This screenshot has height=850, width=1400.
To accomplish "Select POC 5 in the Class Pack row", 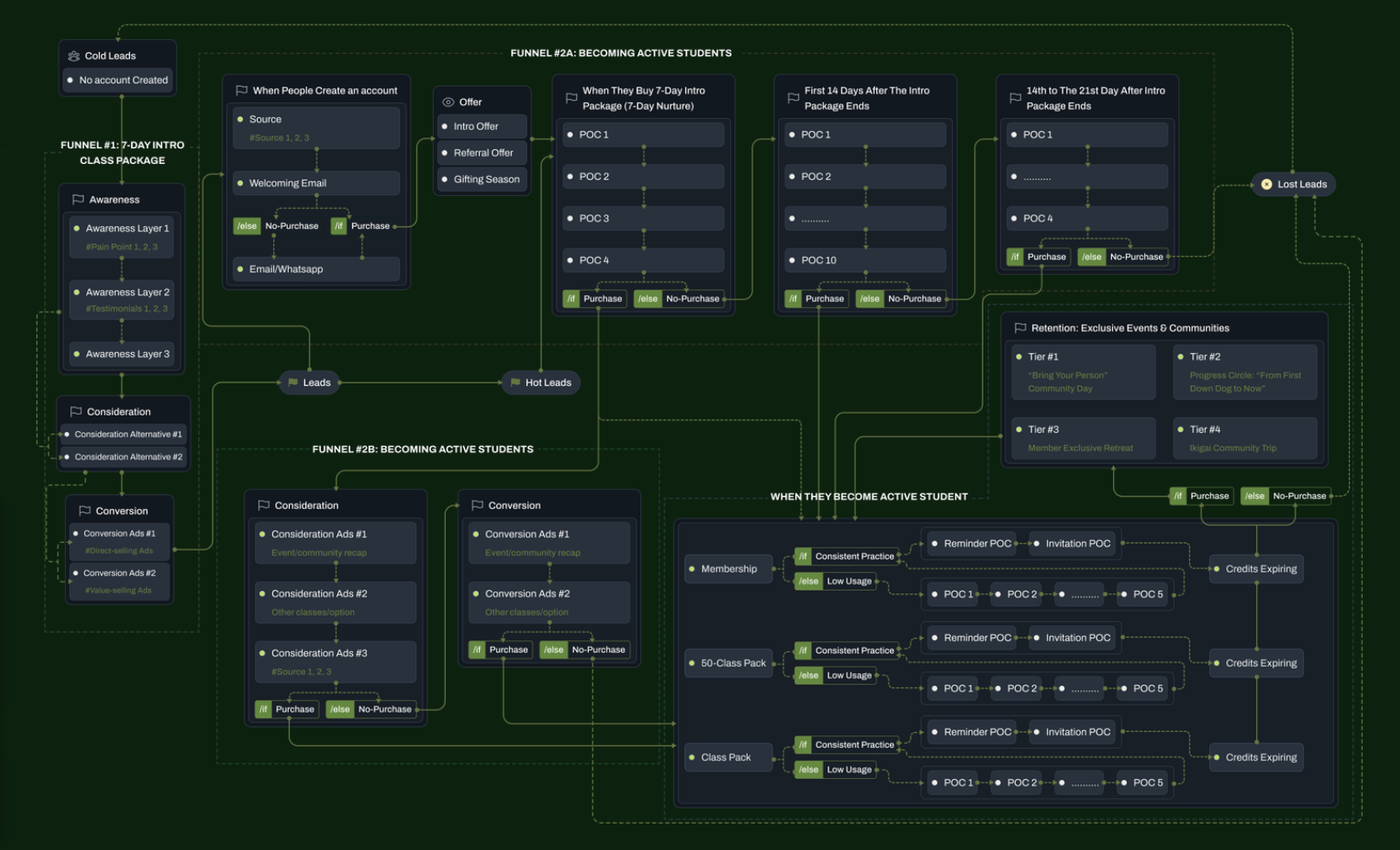I will 1143,783.
